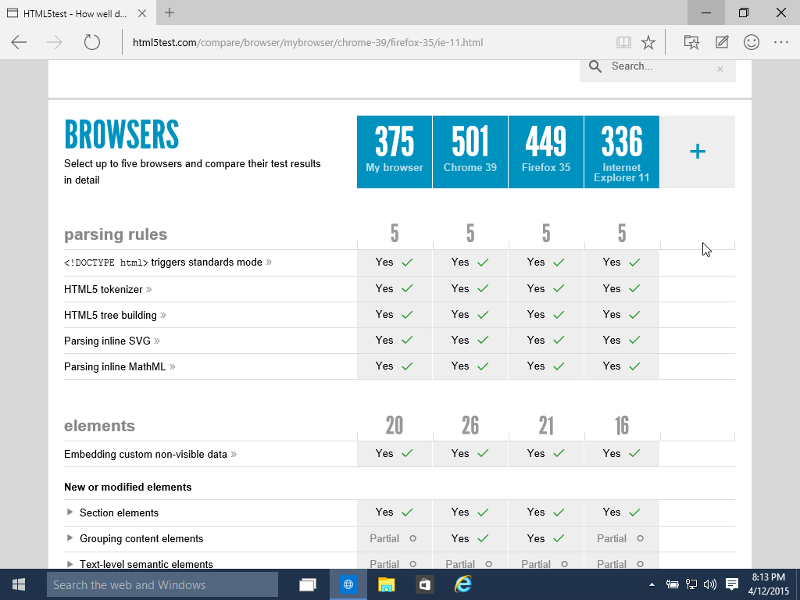
Task: Click the parsing rules heading
Action: [116, 234]
